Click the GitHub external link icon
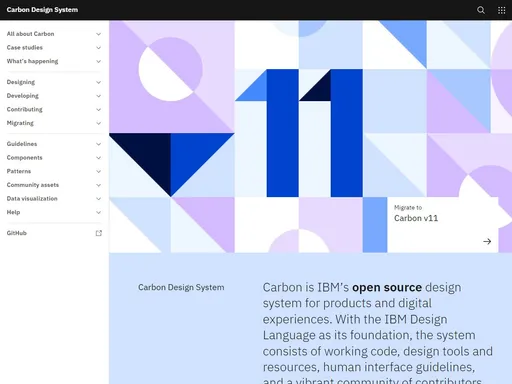512x384 pixels. click(99, 233)
